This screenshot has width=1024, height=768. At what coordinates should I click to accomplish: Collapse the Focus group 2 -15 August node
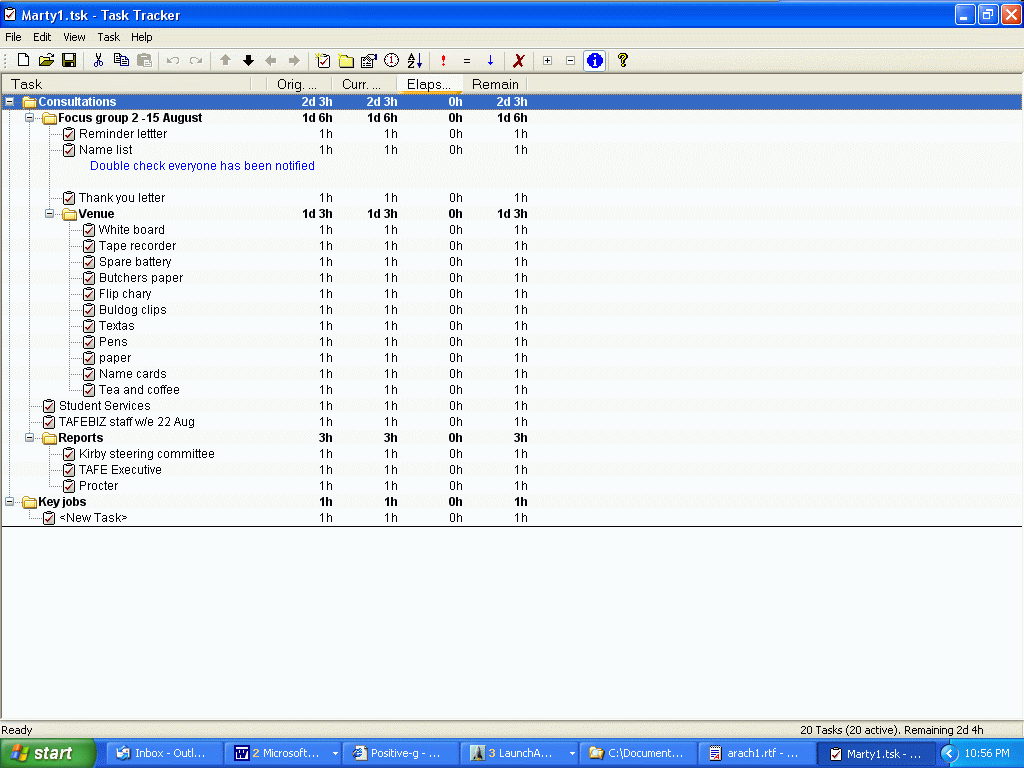pos(29,118)
